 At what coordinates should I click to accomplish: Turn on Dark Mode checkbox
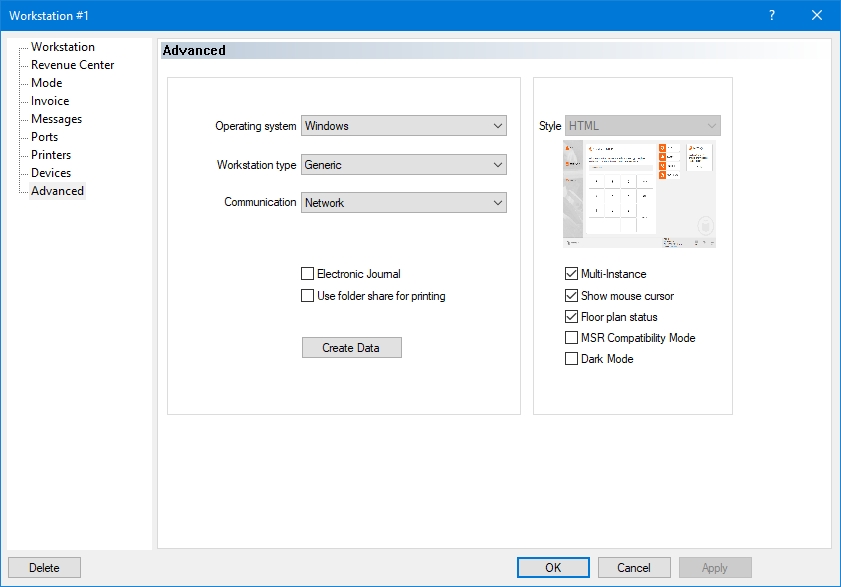click(x=572, y=359)
